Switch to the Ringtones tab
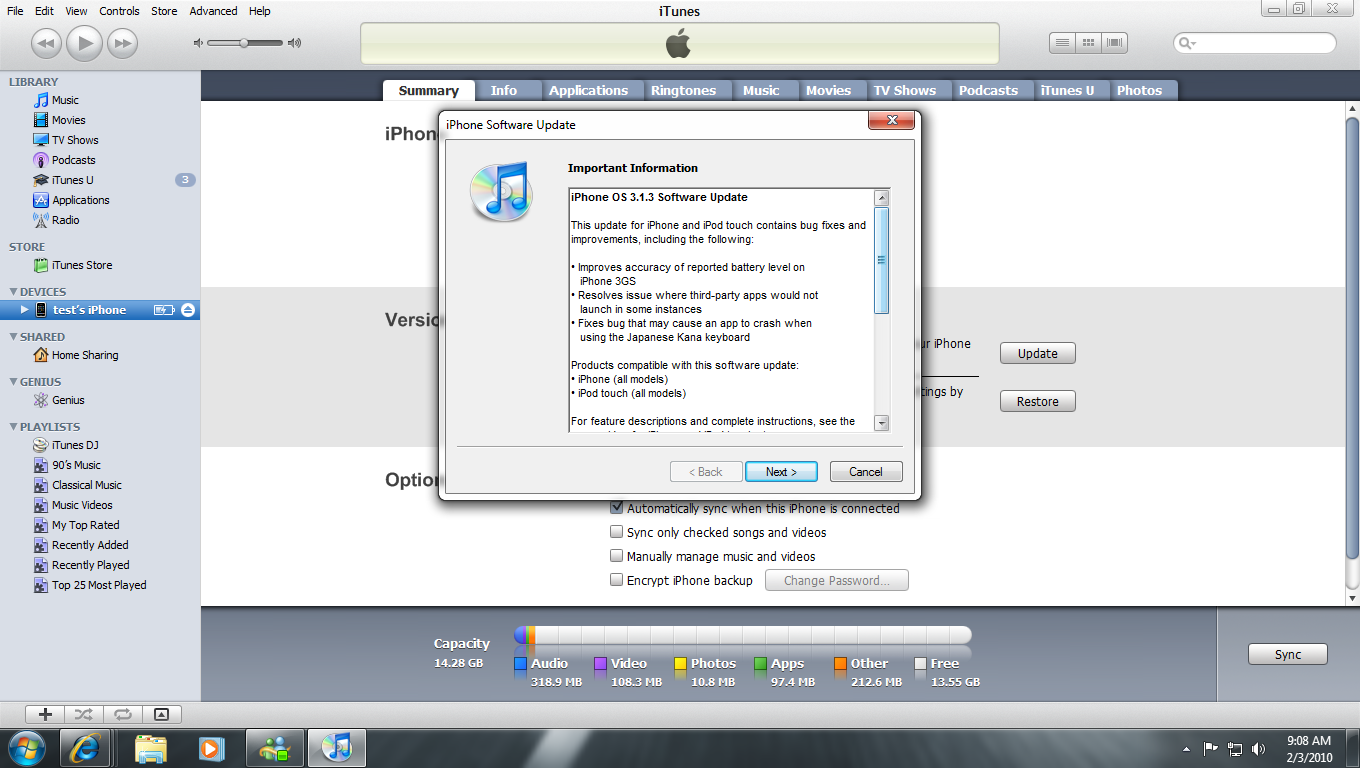This screenshot has width=1360, height=768. point(683,90)
